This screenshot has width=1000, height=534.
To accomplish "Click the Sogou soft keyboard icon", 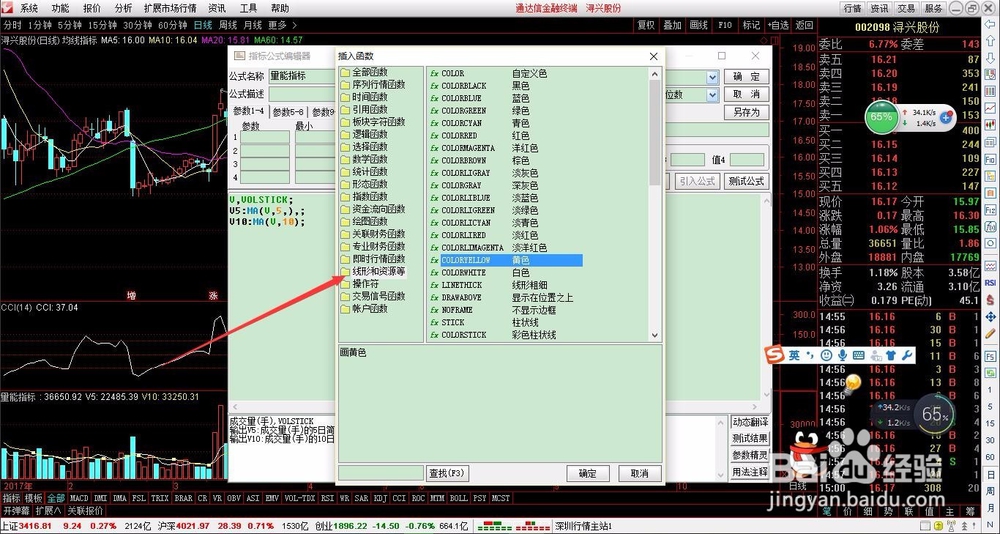I will [858, 355].
